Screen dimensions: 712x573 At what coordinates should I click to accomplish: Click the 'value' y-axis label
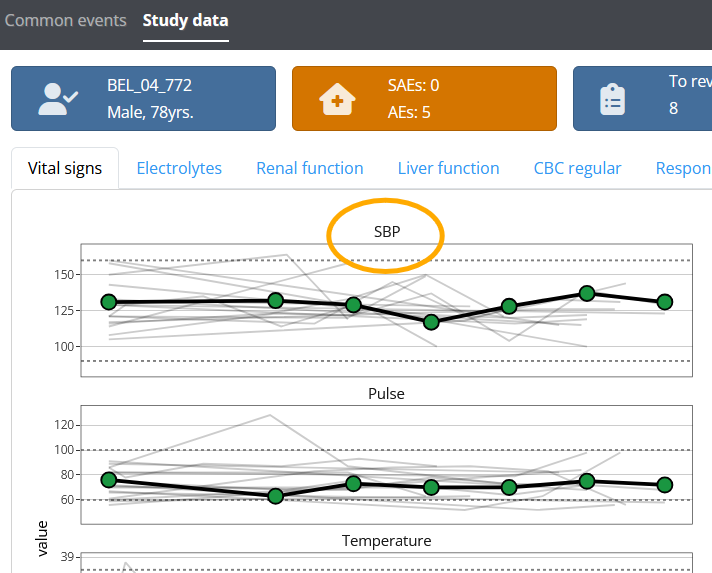coord(42,539)
